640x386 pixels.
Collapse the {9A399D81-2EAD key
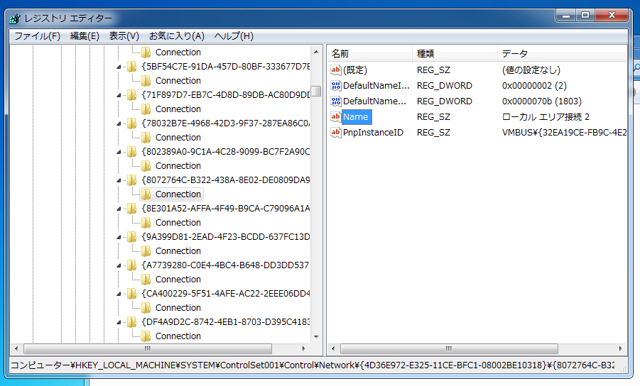click(119, 237)
